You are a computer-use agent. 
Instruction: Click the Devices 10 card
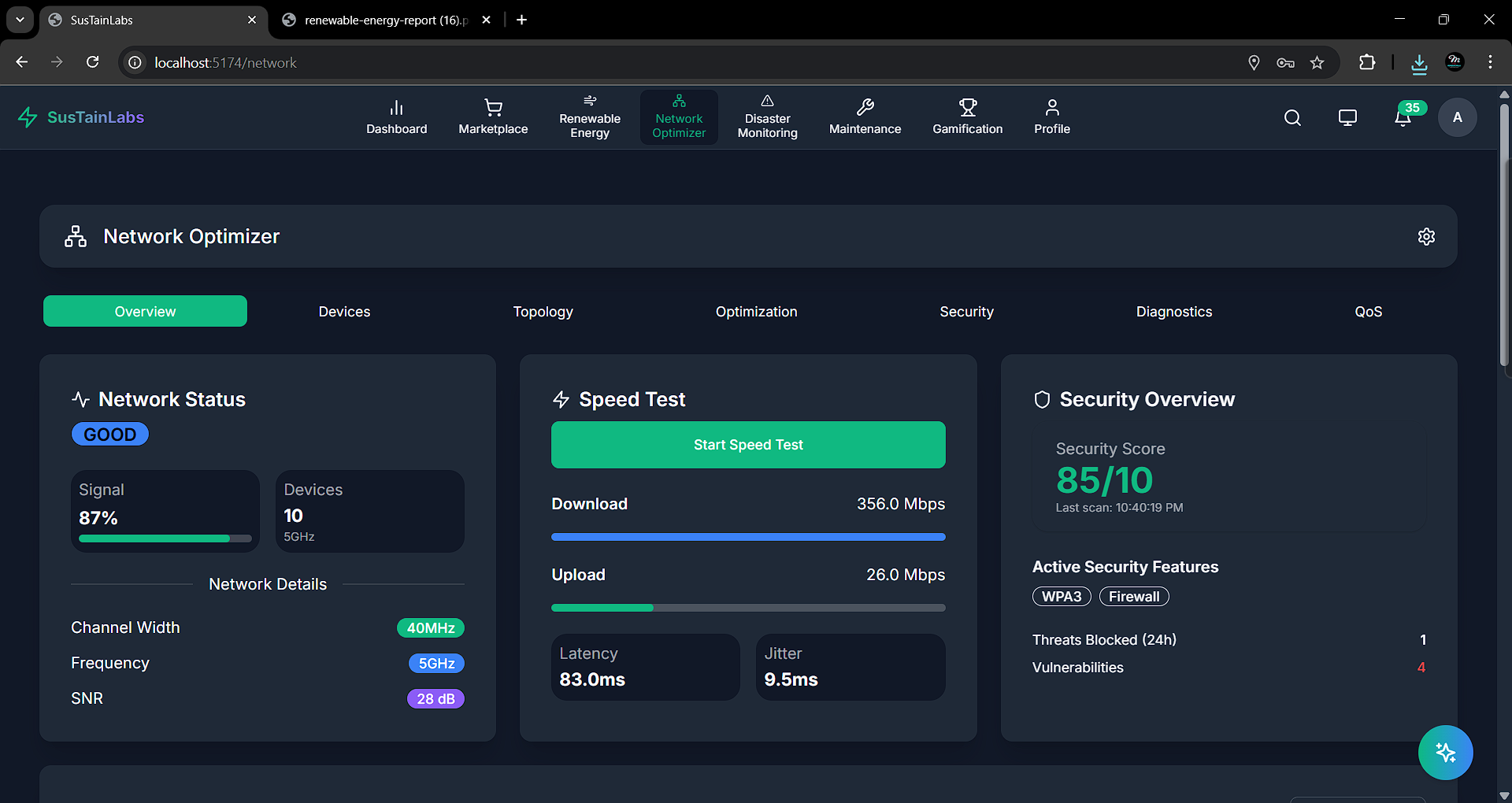click(370, 511)
